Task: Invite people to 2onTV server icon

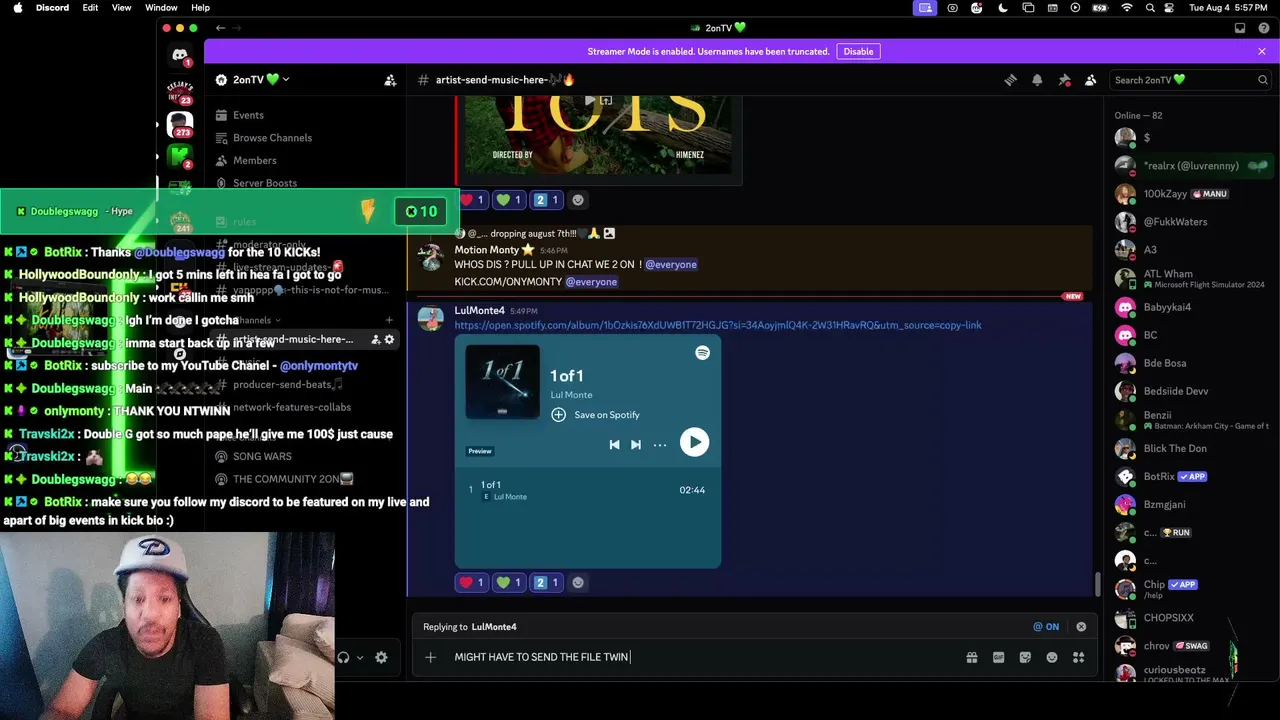Action: coord(390,80)
